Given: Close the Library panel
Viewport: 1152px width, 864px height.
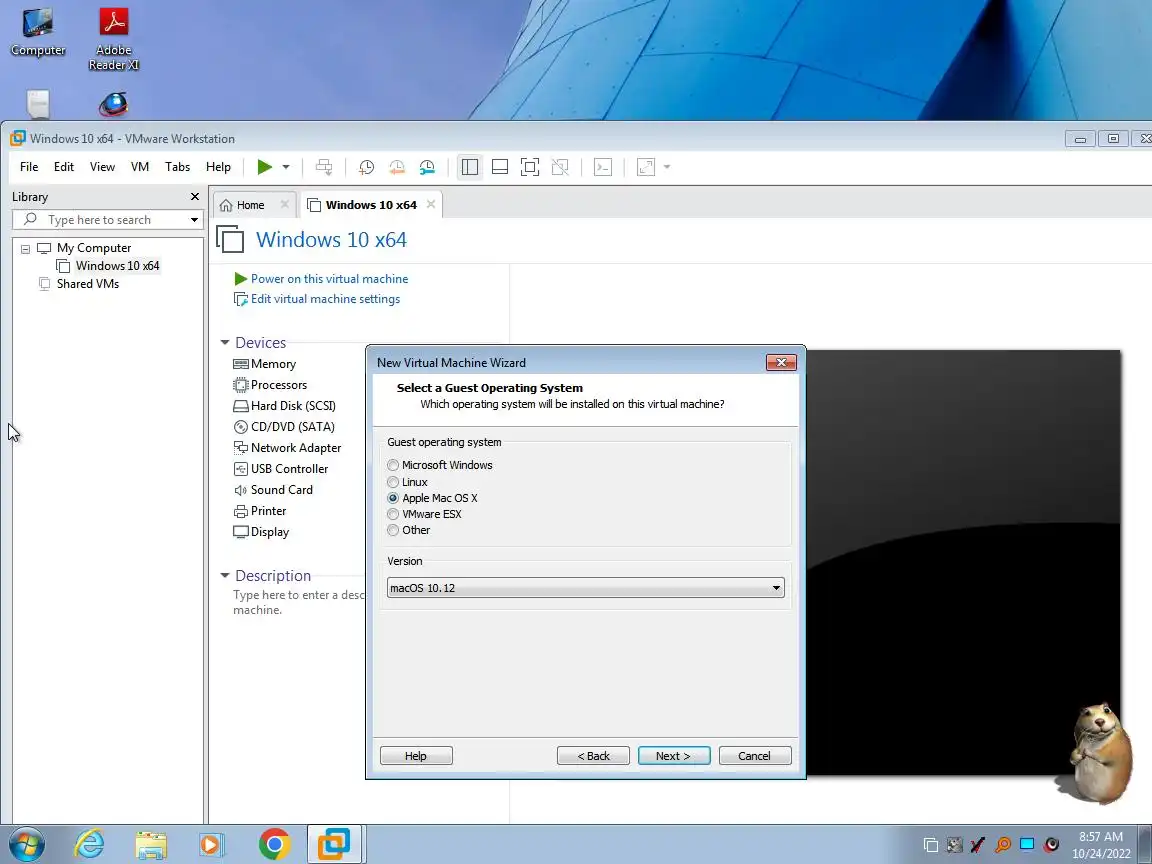Looking at the screenshot, I should [x=195, y=196].
